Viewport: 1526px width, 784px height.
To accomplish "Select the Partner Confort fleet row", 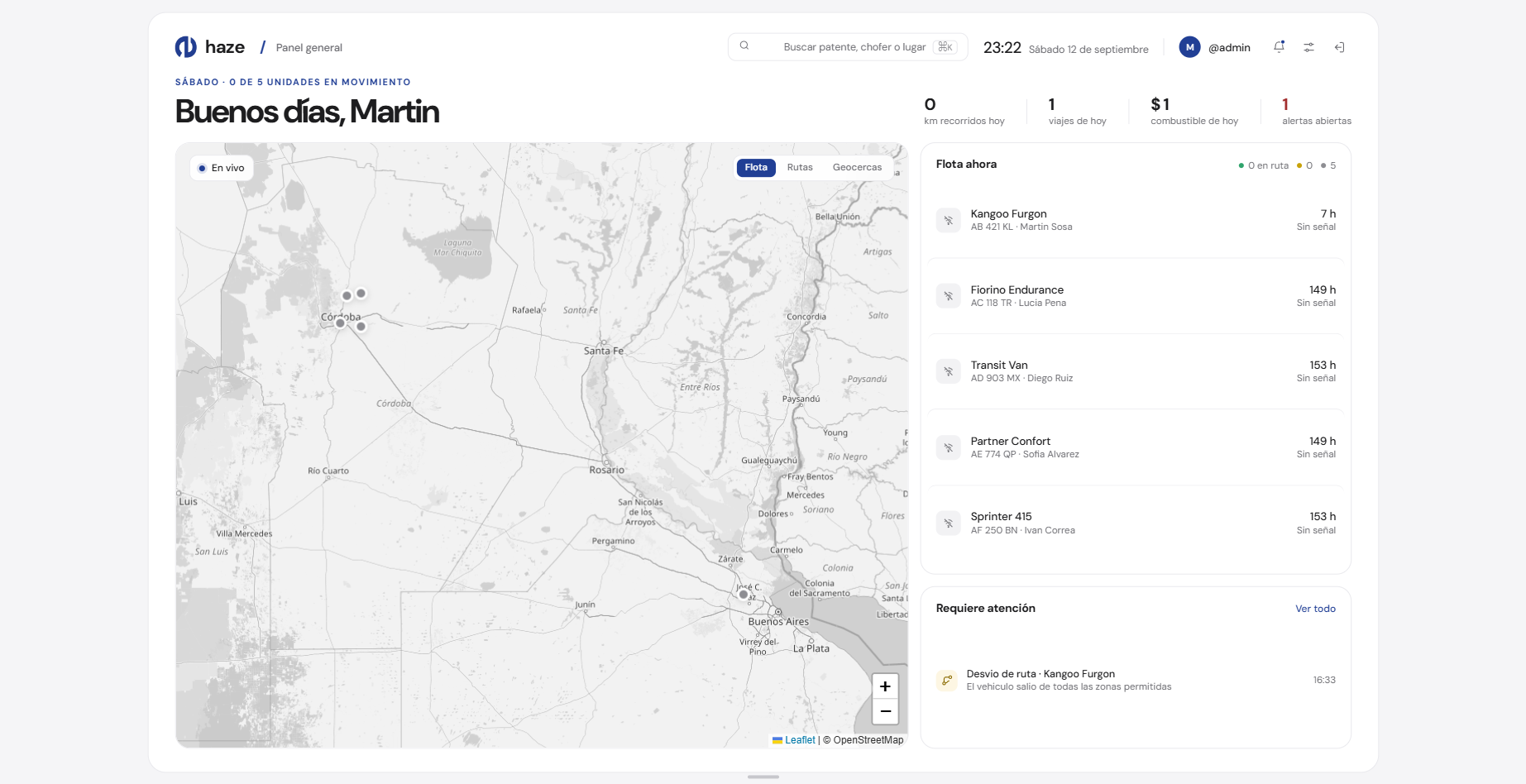I will (1136, 447).
